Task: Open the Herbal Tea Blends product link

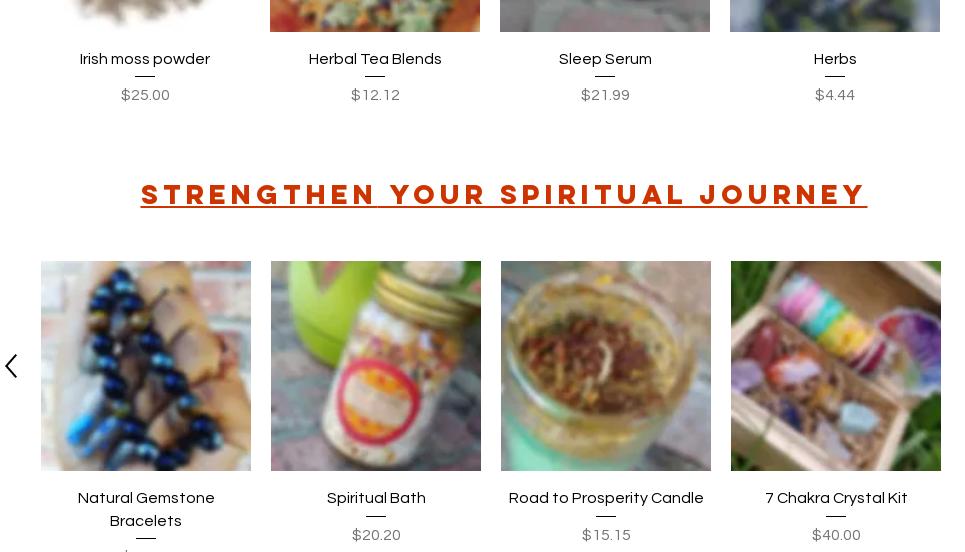Action: pyautogui.click(x=375, y=59)
